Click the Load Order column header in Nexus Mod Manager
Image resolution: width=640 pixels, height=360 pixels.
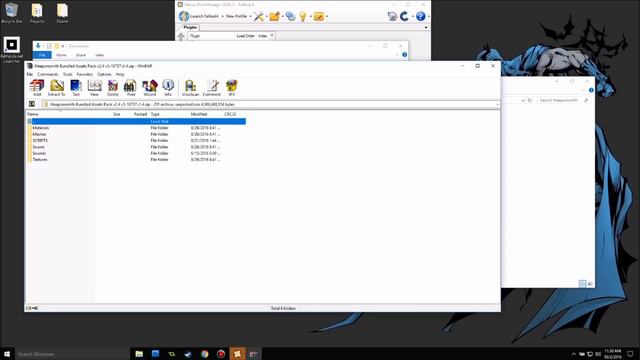coord(245,36)
